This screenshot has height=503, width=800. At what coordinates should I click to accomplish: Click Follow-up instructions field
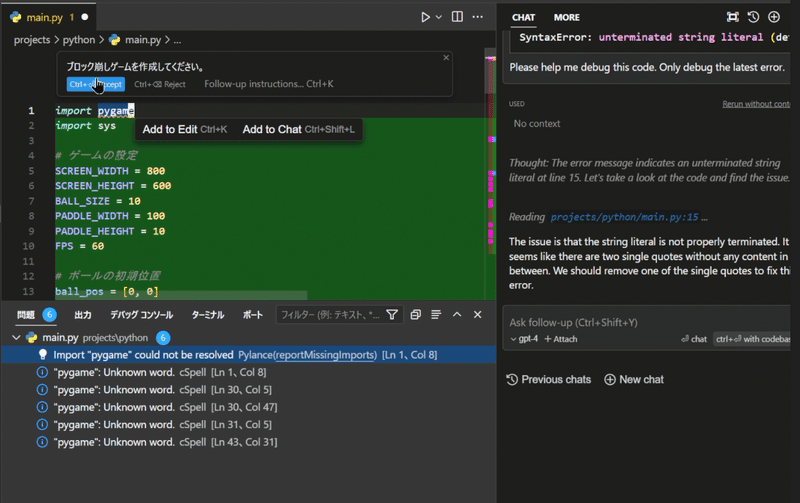point(269,84)
